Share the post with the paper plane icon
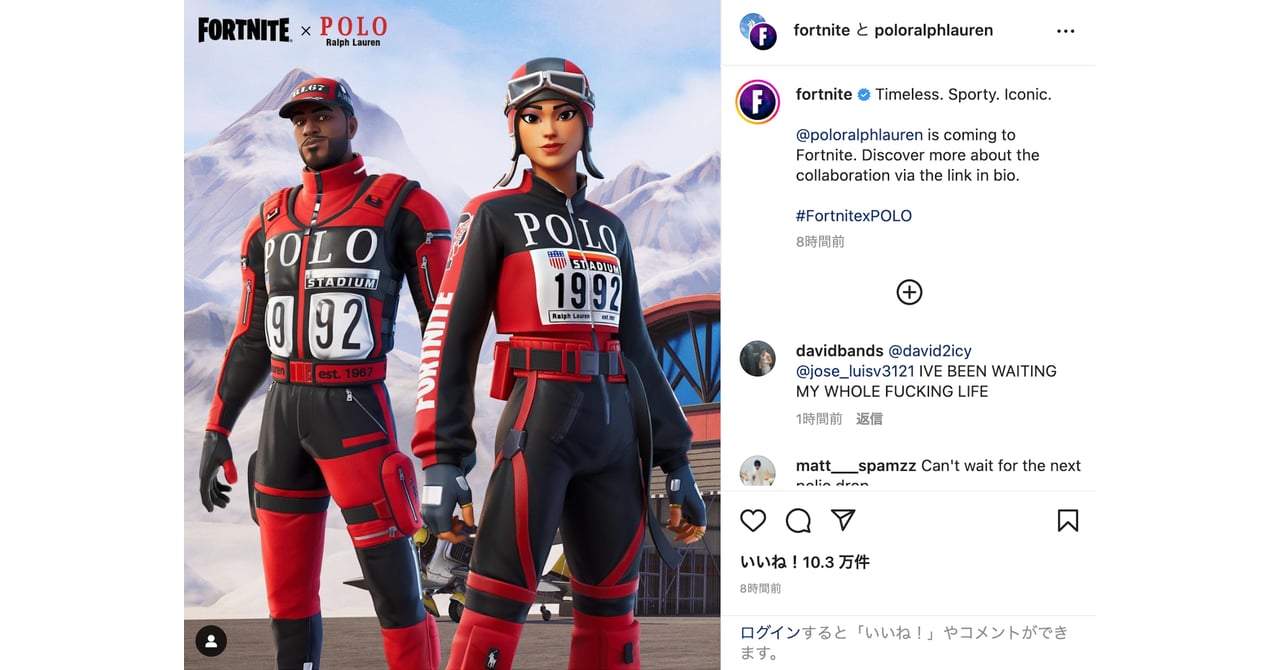This screenshot has width=1280, height=670. pyautogui.click(x=844, y=520)
